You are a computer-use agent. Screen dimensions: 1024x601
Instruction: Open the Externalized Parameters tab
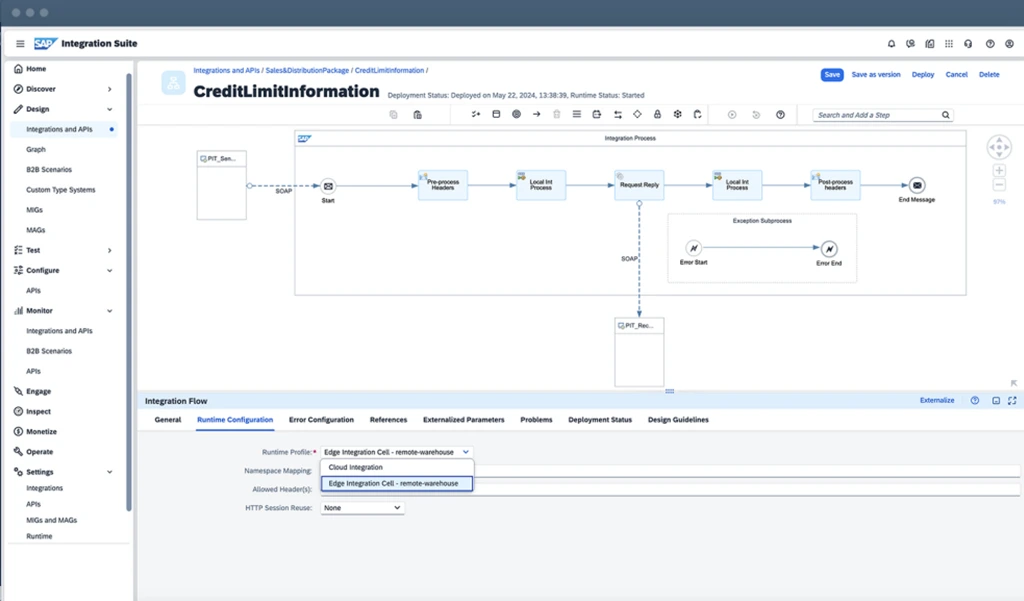click(464, 419)
